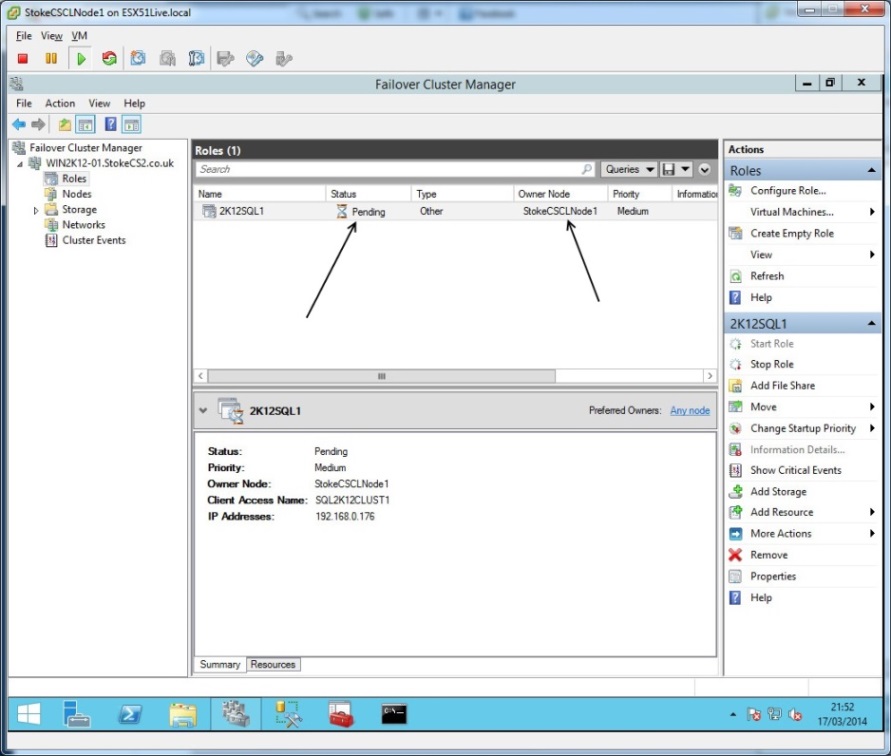Click the search magnifier icon

click(586, 169)
